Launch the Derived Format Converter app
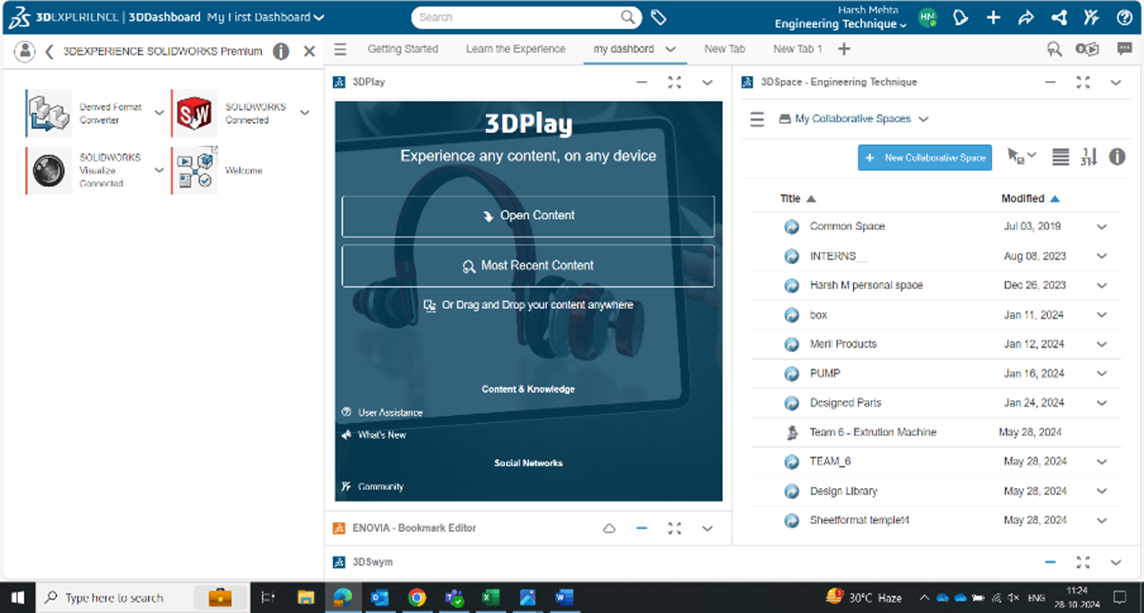This screenshot has height=613, width=1144. tap(47, 113)
